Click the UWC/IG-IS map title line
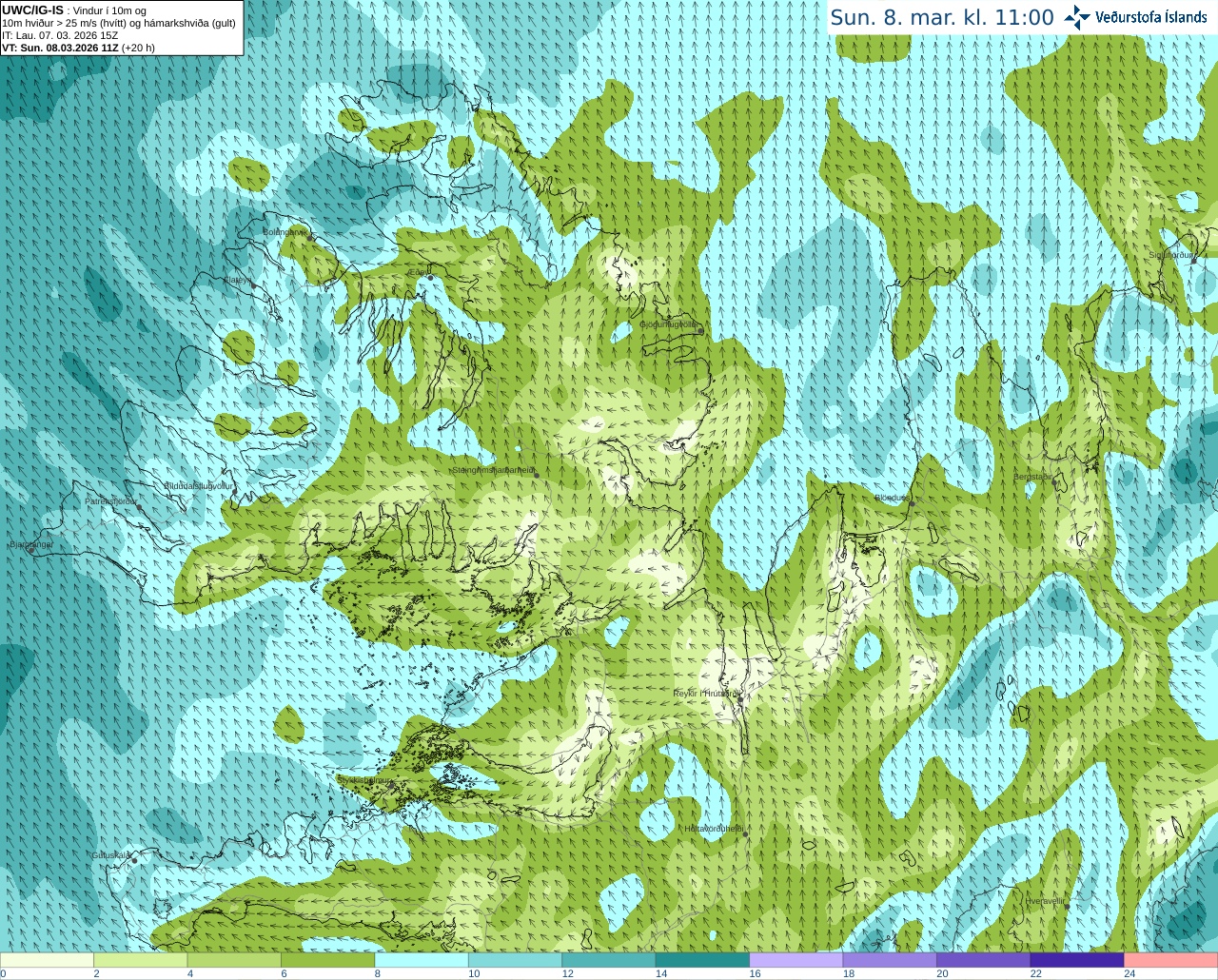This screenshot has height=980, width=1218. tap(74, 10)
